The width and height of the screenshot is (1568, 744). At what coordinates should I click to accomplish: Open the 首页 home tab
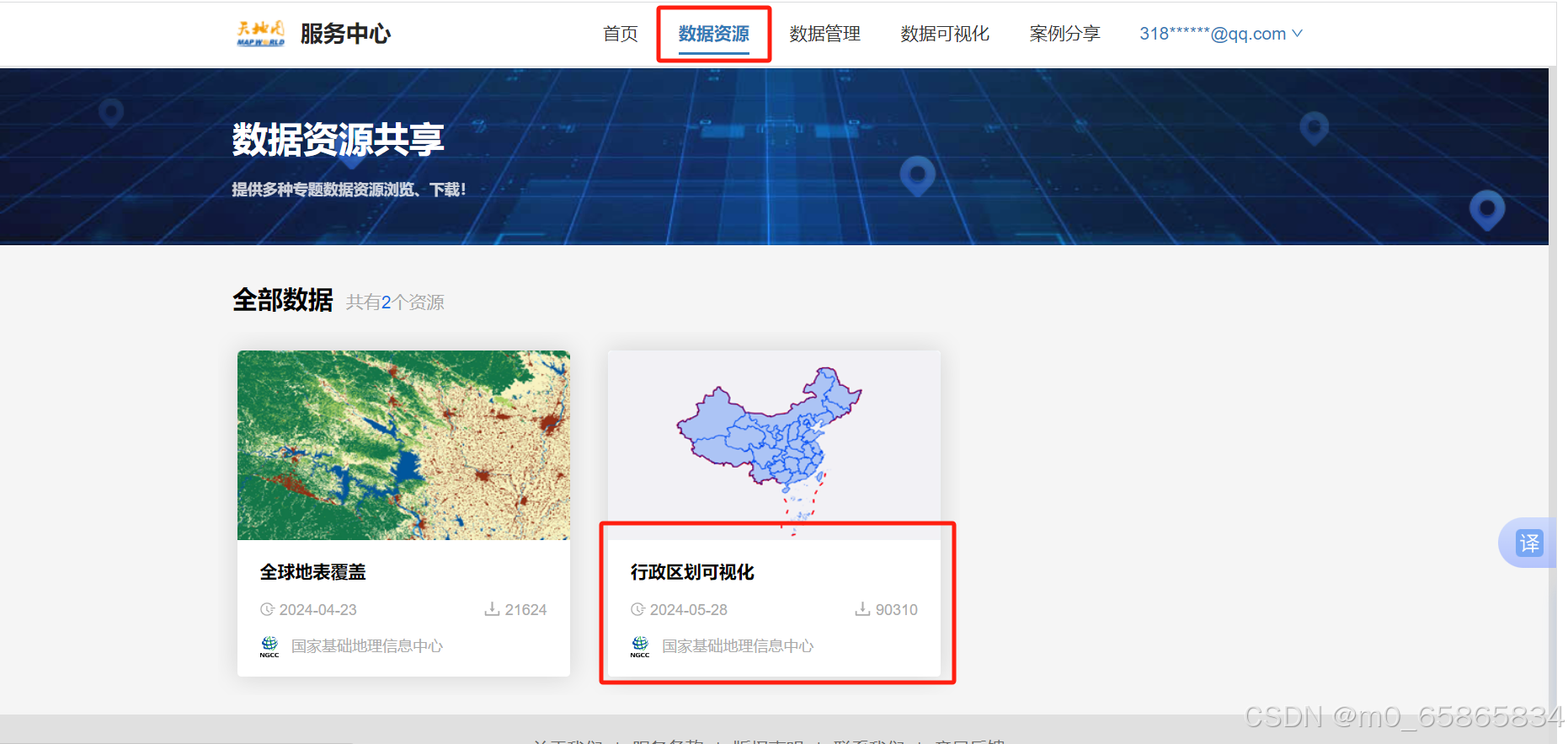(x=621, y=34)
